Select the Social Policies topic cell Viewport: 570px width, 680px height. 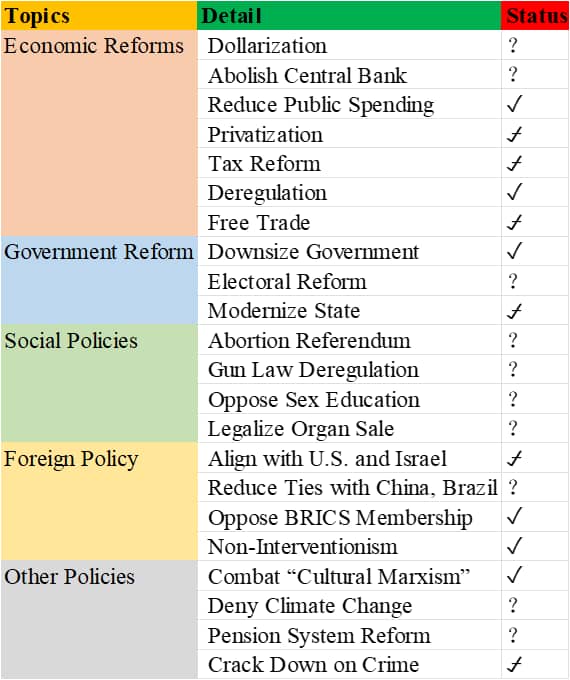point(99,383)
